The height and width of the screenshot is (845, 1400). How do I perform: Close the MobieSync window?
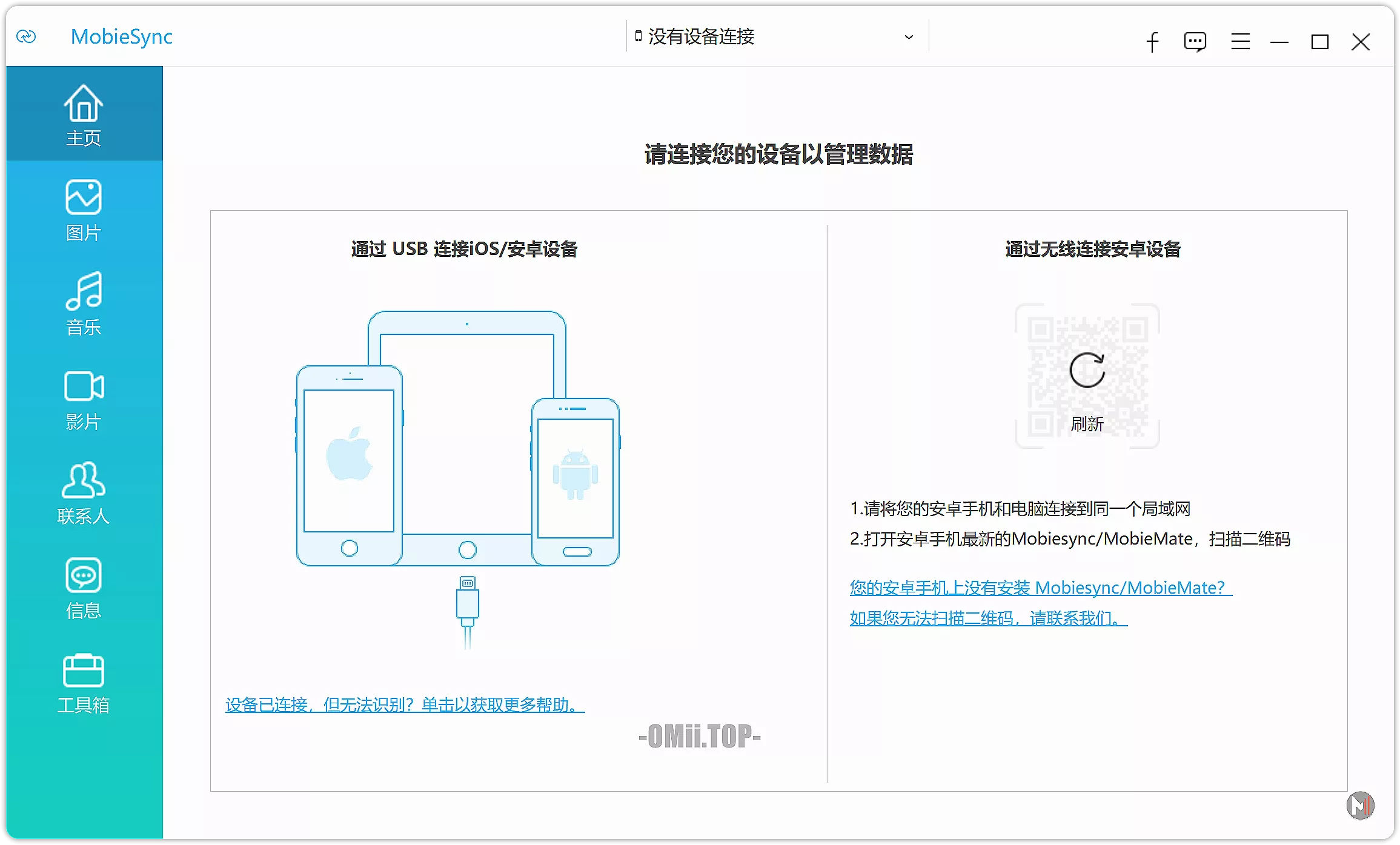tap(1361, 42)
